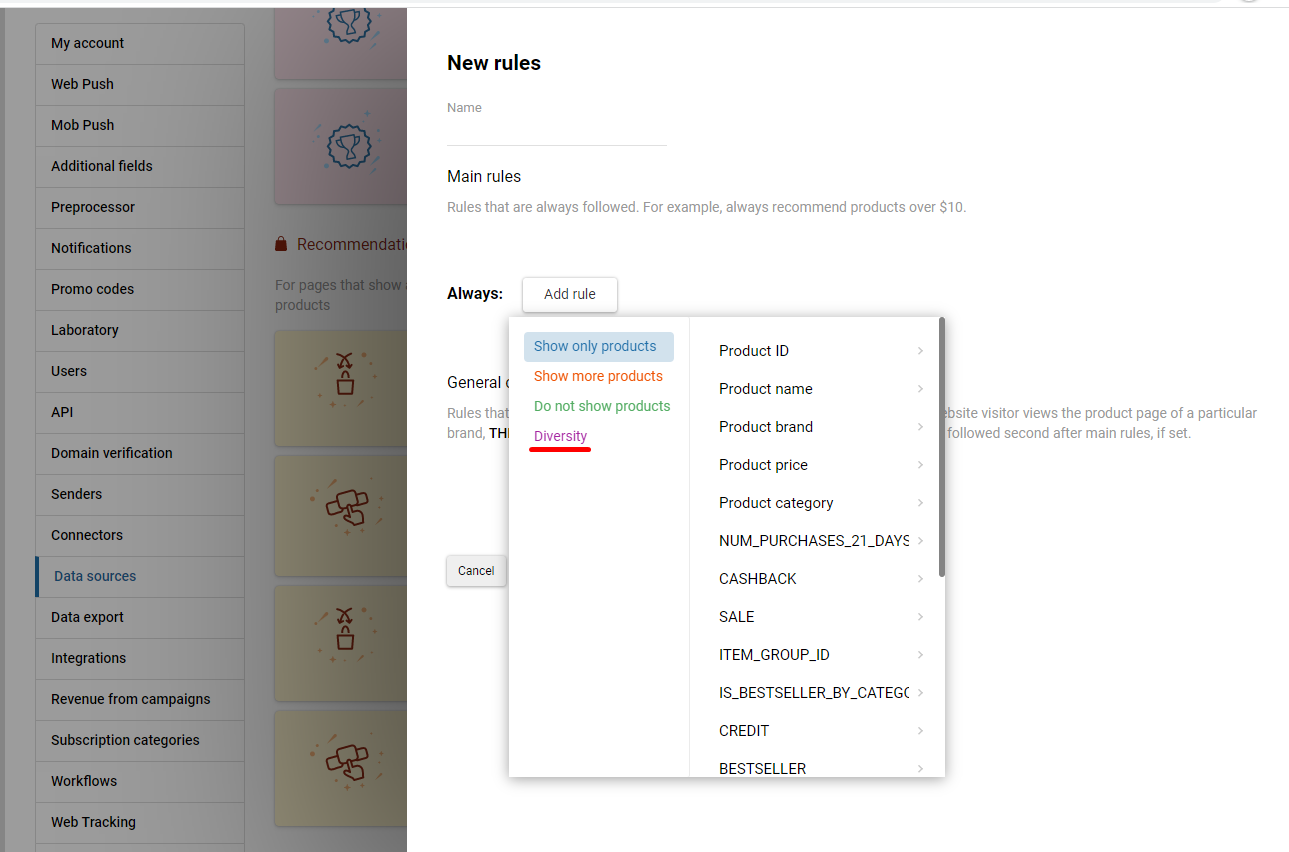This screenshot has width=1289, height=852.
Task: Select the Diversity rule type
Action: tap(560, 436)
